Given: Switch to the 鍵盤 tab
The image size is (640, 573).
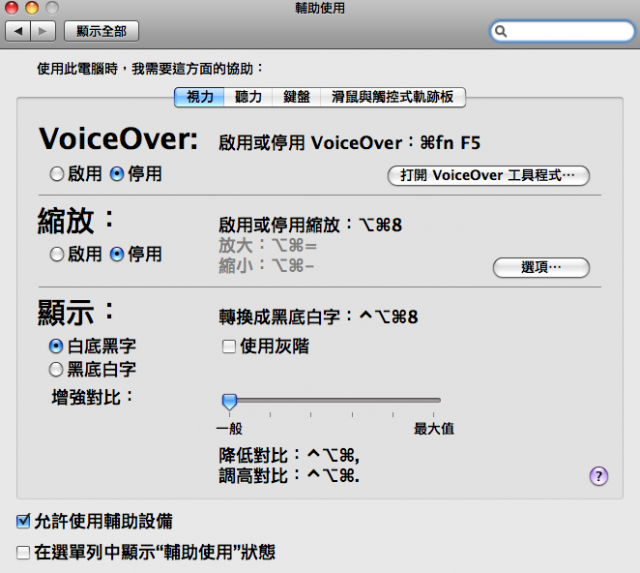Looking at the screenshot, I should [296, 97].
